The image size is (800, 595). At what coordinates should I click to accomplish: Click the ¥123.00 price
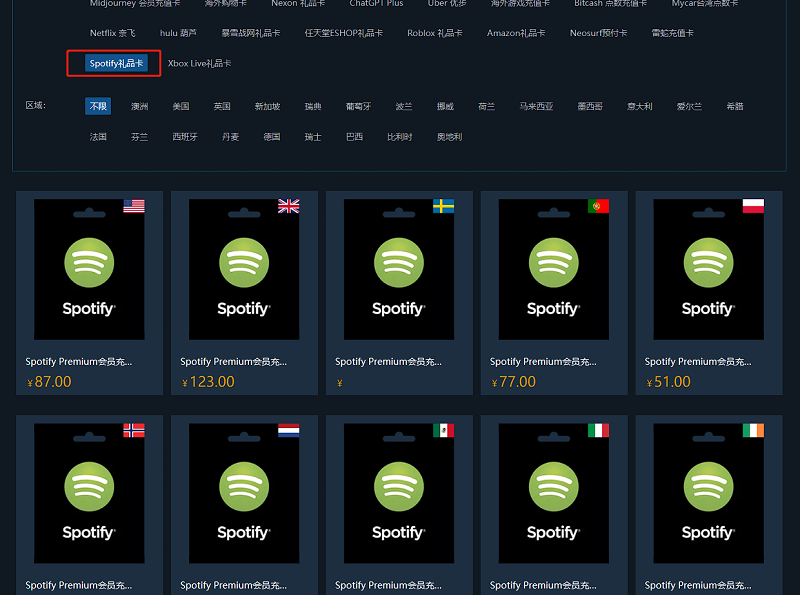tap(208, 382)
